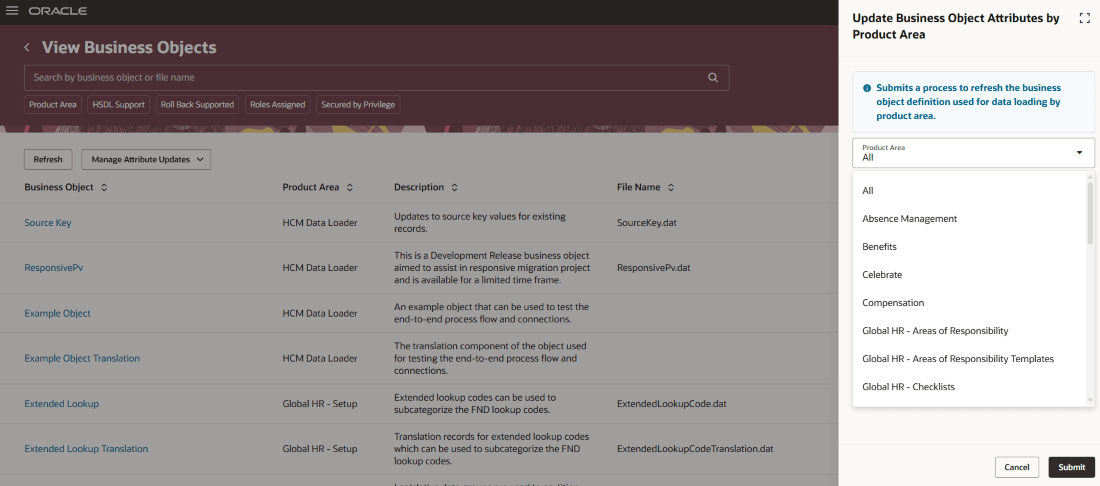Expand the side panel to full screen
This screenshot has height=486, width=1100.
[x=1084, y=19]
